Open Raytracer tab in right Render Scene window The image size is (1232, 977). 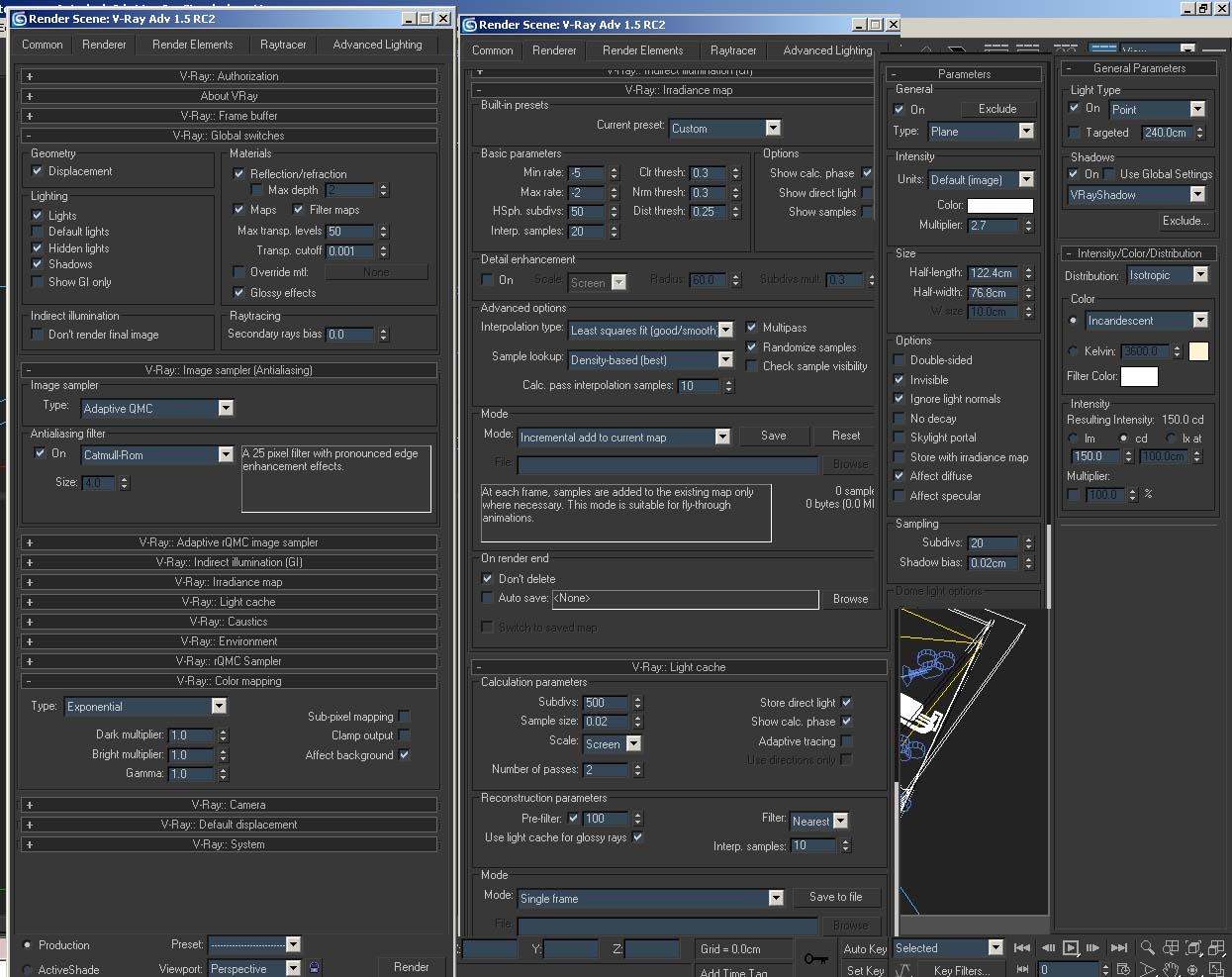733,50
